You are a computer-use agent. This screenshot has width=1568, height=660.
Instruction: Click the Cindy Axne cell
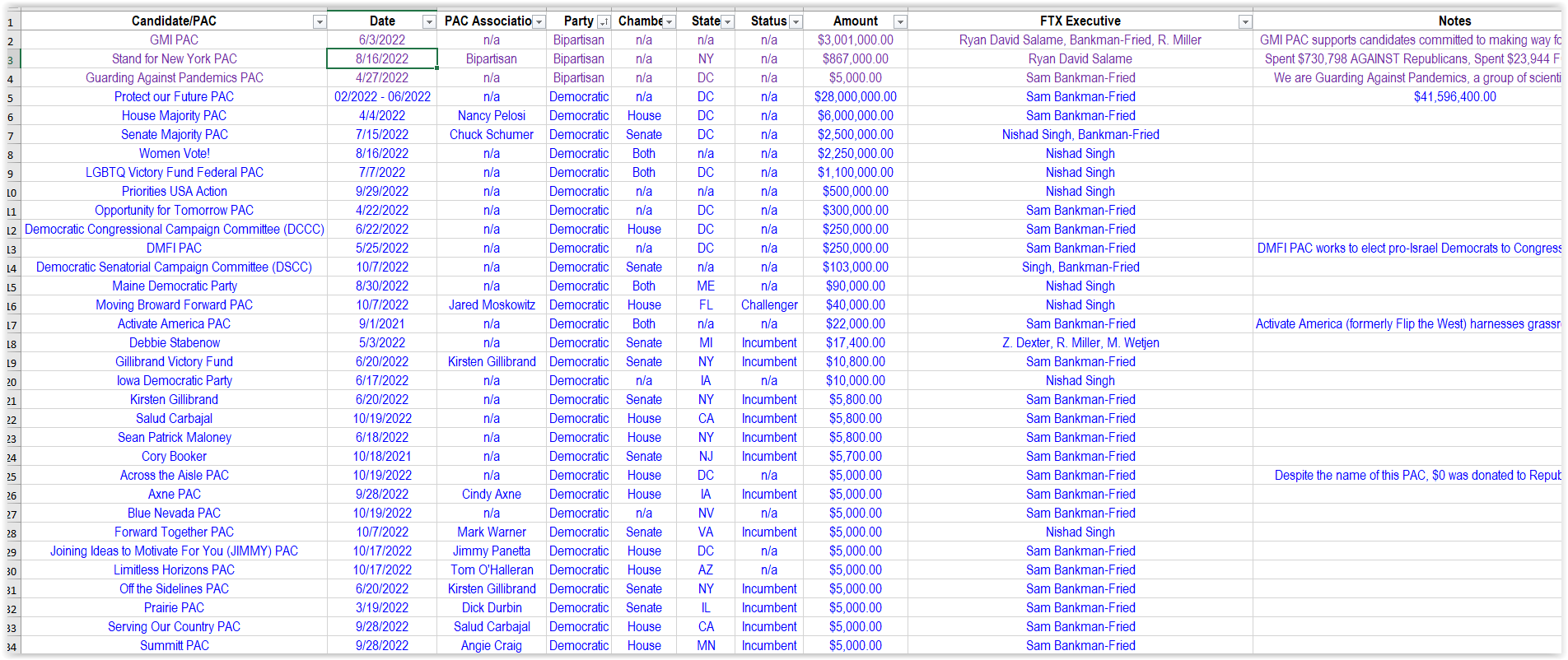[x=492, y=495]
